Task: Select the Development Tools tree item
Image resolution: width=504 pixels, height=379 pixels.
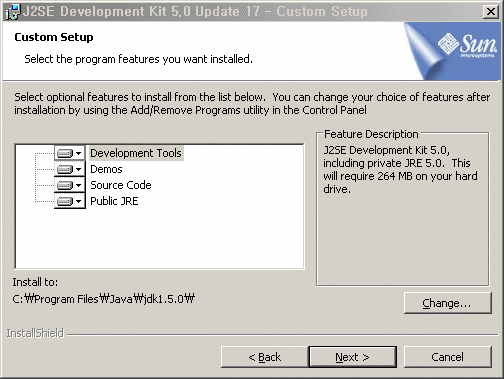Action: click(x=136, y=153)
